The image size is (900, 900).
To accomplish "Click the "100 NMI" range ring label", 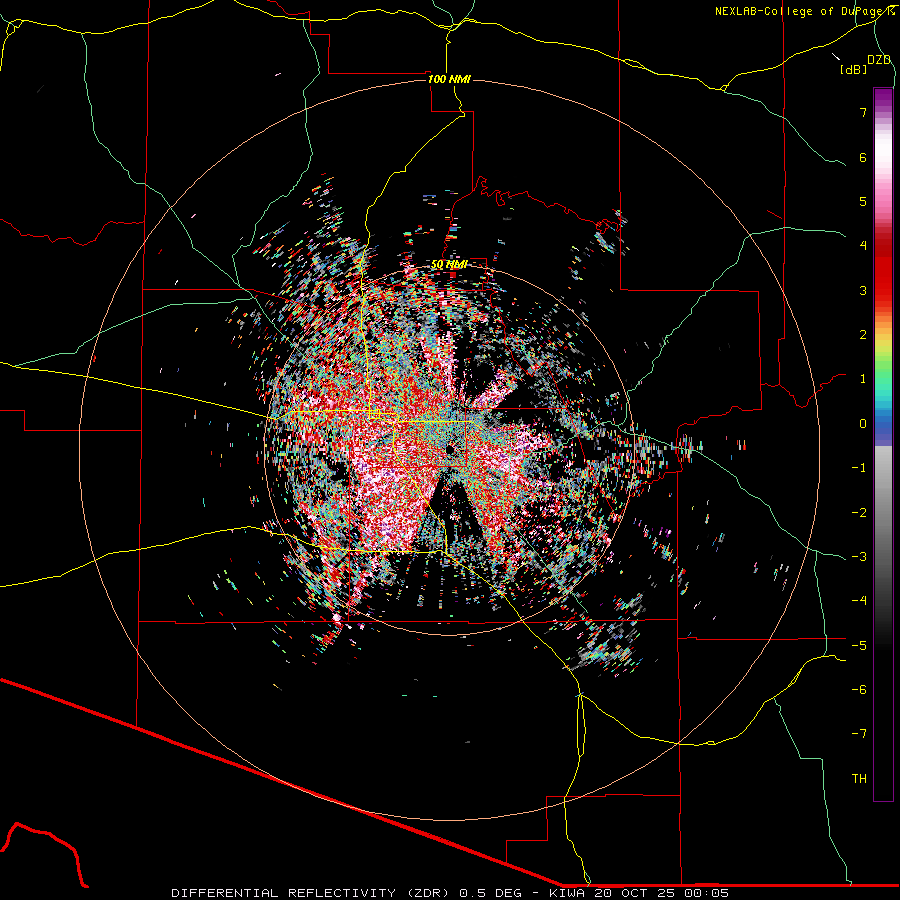I will point(449,79).
